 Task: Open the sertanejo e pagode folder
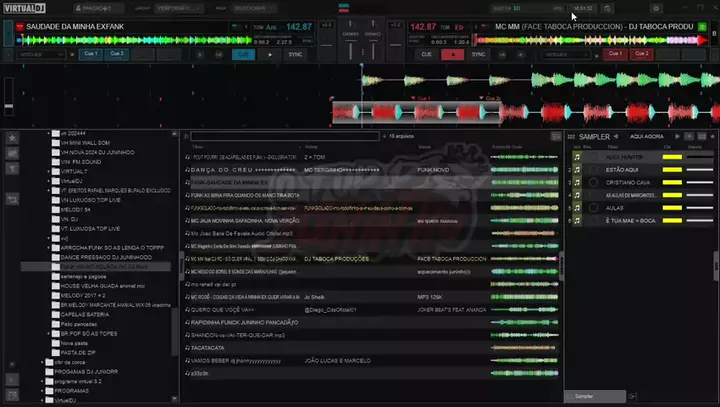click(79, 277)
